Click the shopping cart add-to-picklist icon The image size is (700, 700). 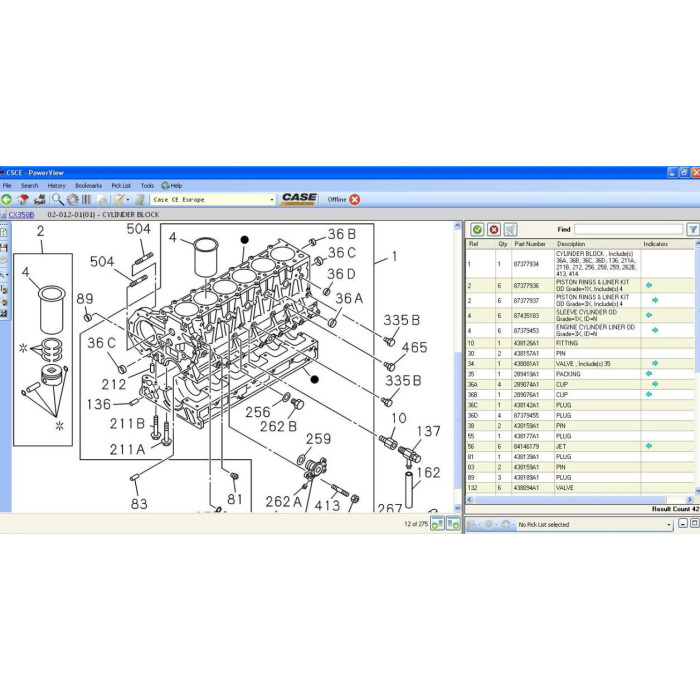(510, 229)
